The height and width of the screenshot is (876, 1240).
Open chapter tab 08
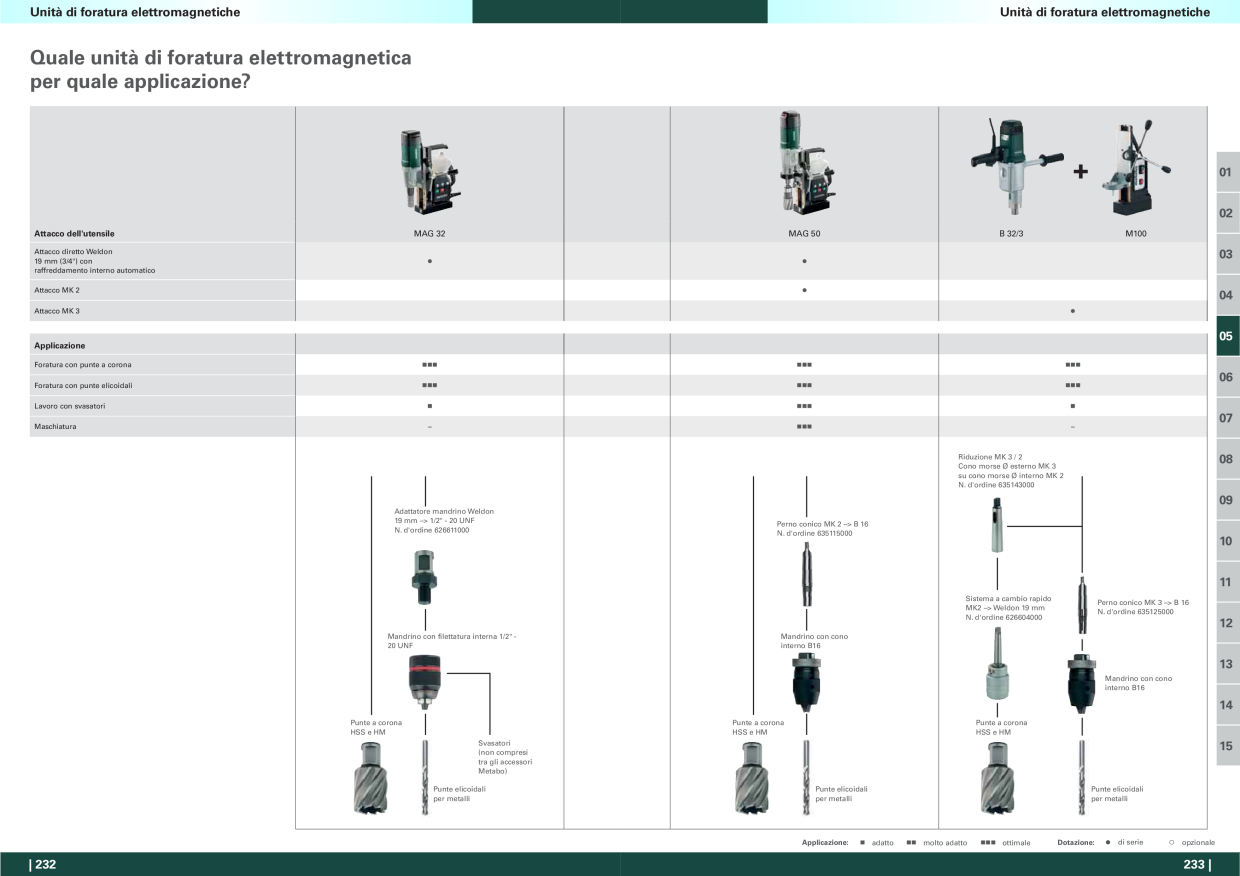point(1227,459)
